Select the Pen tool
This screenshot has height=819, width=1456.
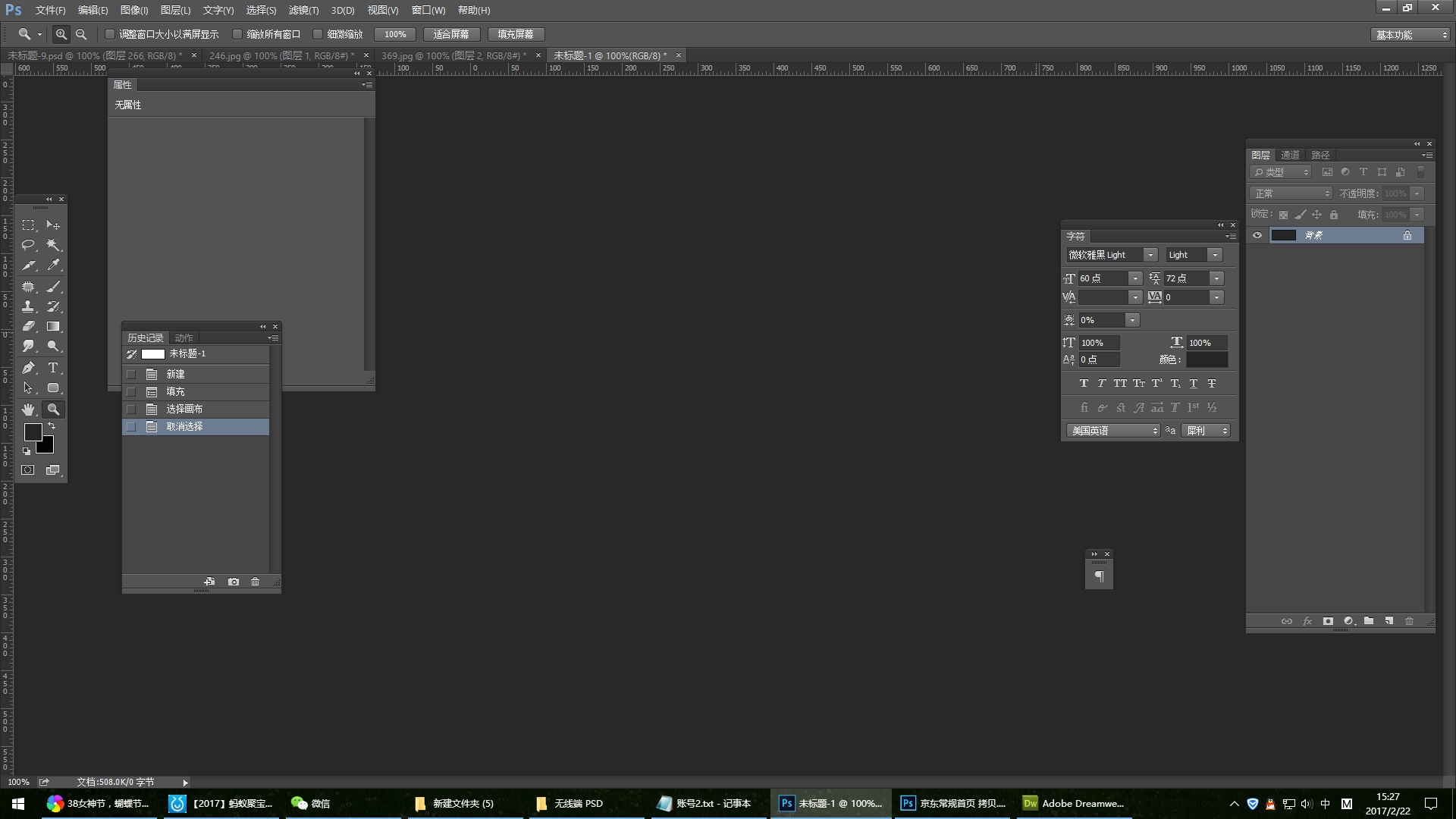(x=28, y=368)
